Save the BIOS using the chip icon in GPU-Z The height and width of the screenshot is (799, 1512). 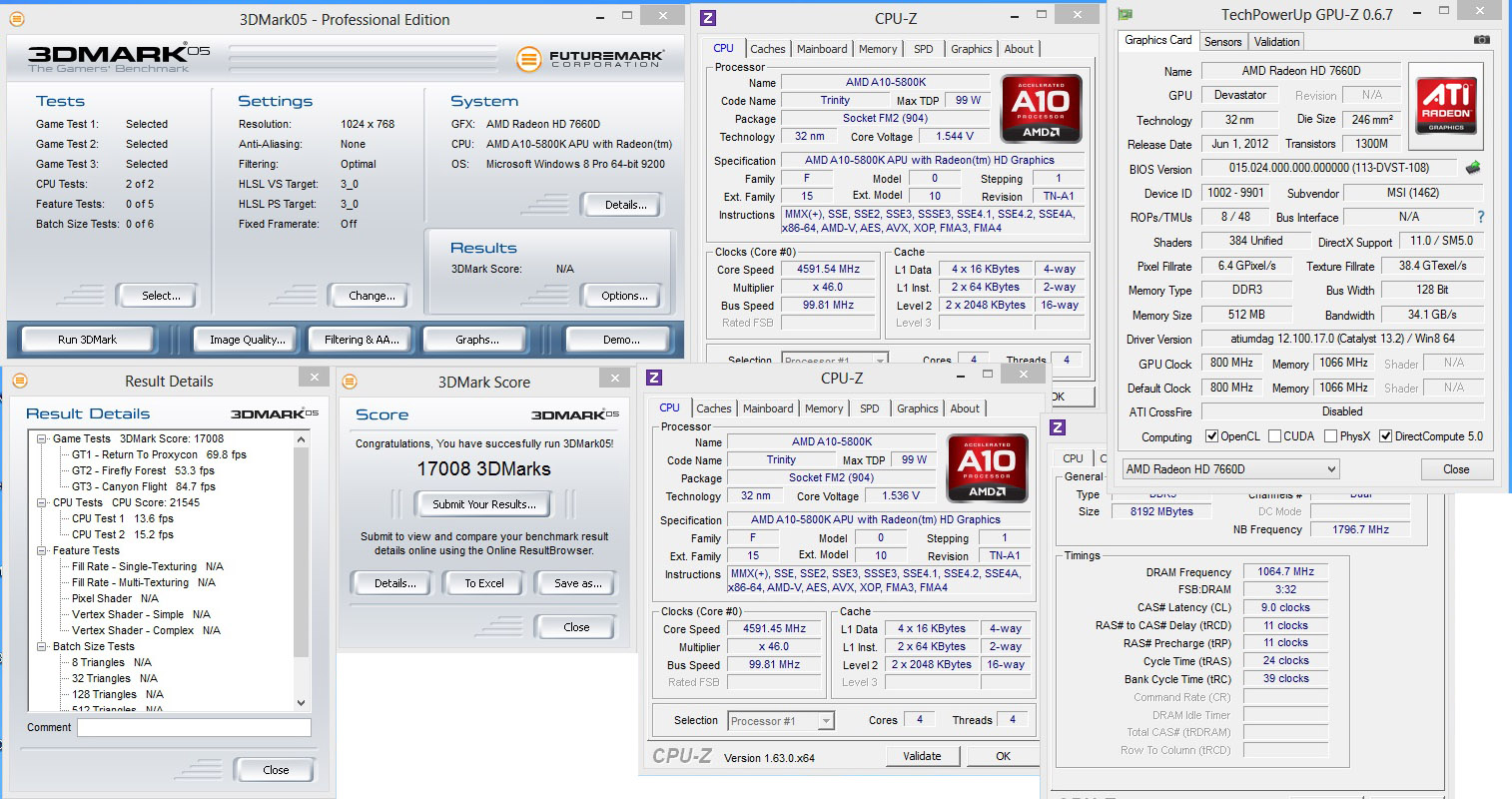point(1472,168)
